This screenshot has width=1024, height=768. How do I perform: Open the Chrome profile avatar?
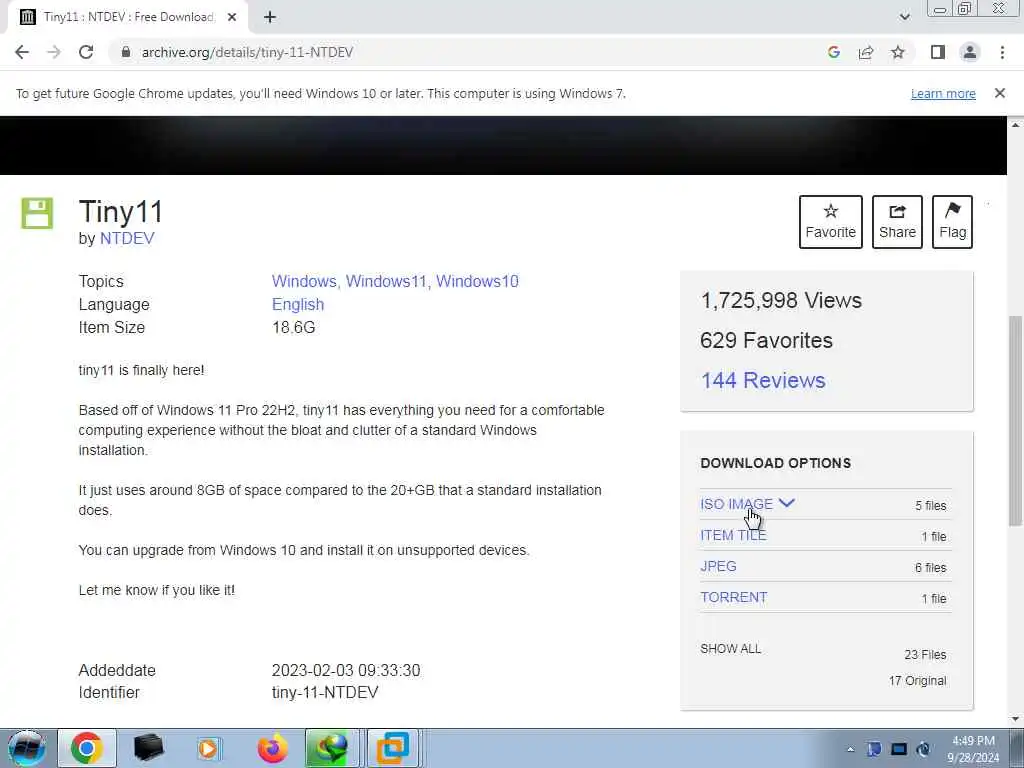pyautogui.click(x=970, y=52)
